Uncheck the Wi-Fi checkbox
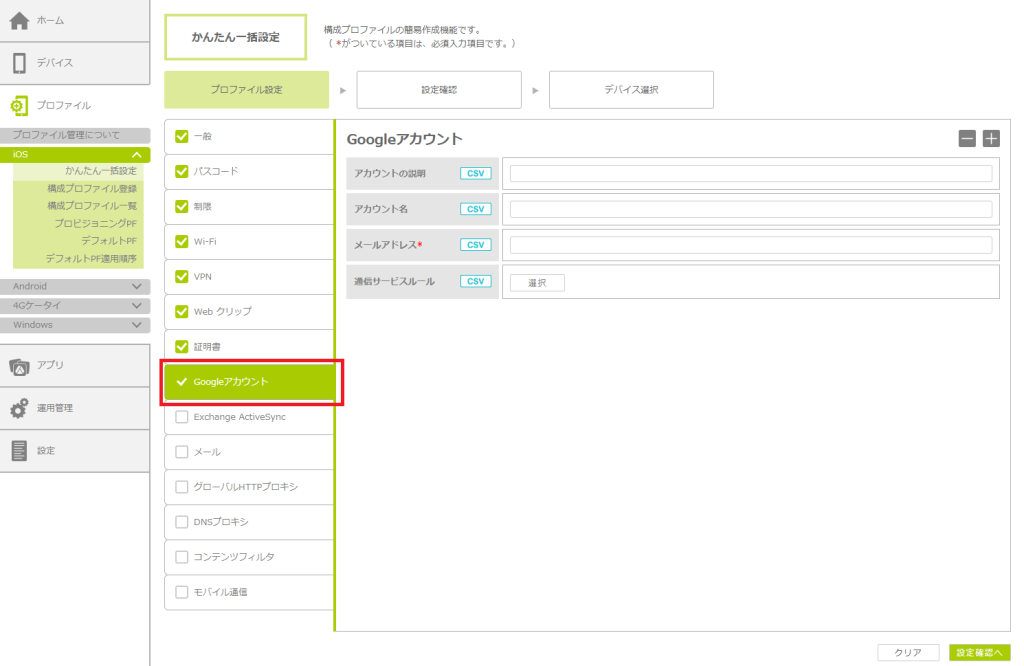The height and width of the screenshot is (666, 1024). (181, 241)
